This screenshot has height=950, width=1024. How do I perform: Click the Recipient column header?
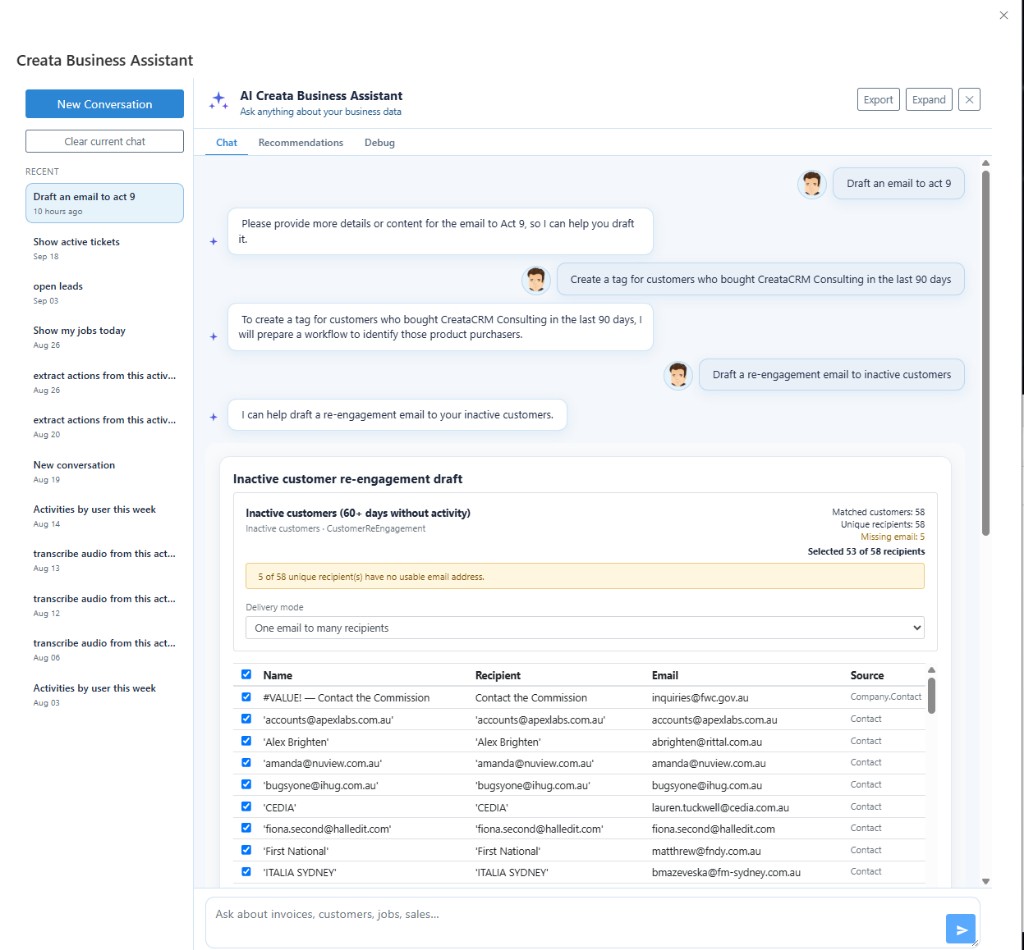pyautogui.click(x=498, y=675)
